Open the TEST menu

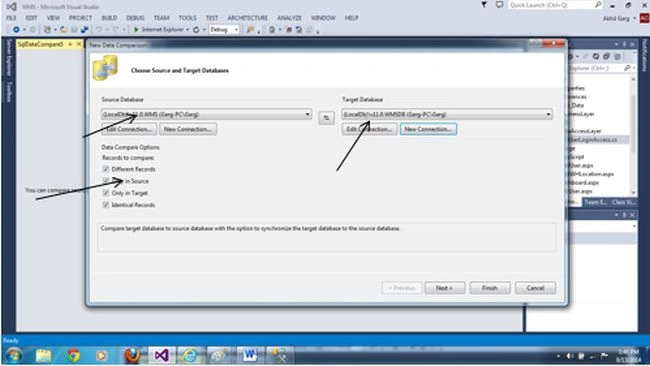[x=212, y=18]
